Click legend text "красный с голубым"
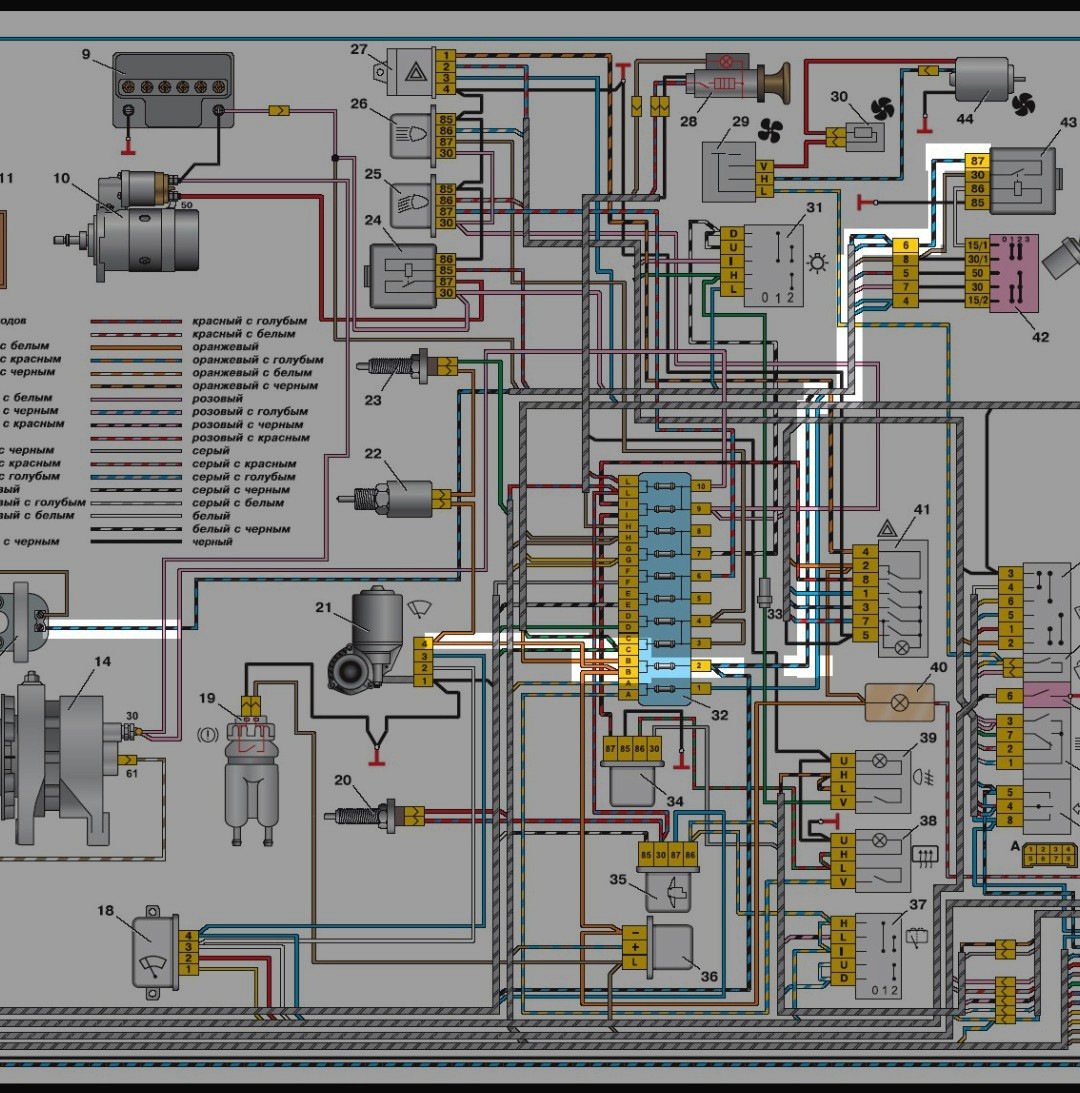Screen dimensions: 1080x1093 click(x=250, y=321)
